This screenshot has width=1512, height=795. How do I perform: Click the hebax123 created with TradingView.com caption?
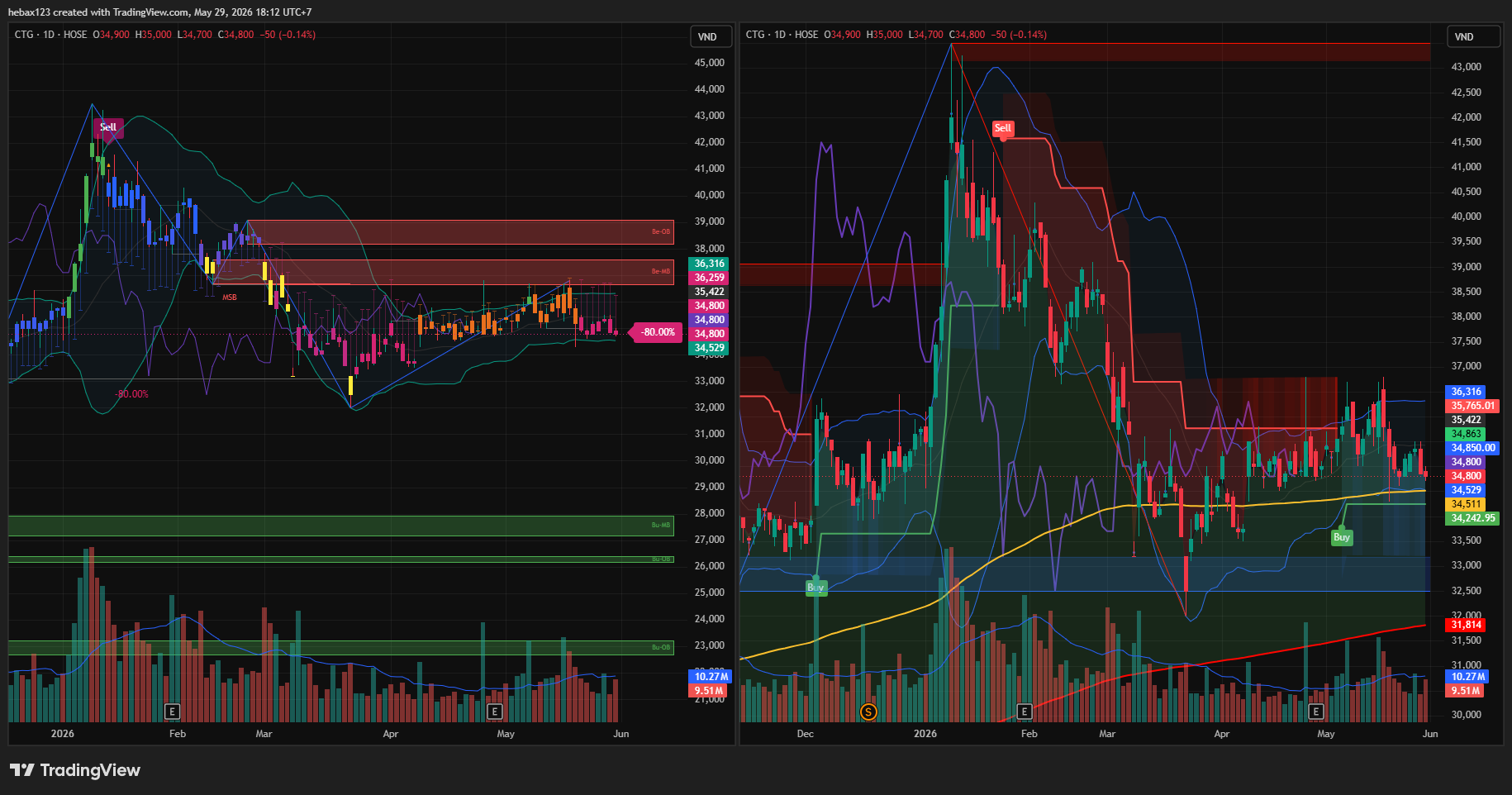pos(159,12)
